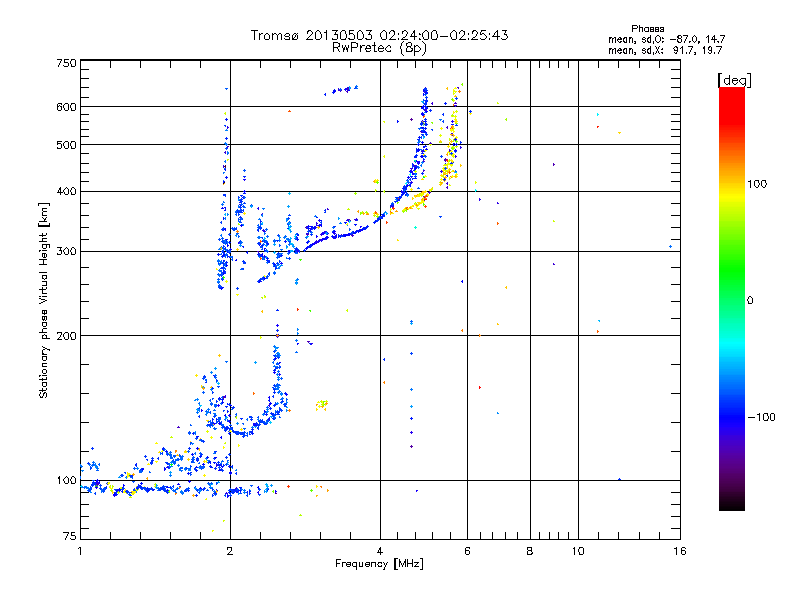The image size is (800, 600).
Task: Click the y-axis tick label '75'
Action: tap(70, 536)
